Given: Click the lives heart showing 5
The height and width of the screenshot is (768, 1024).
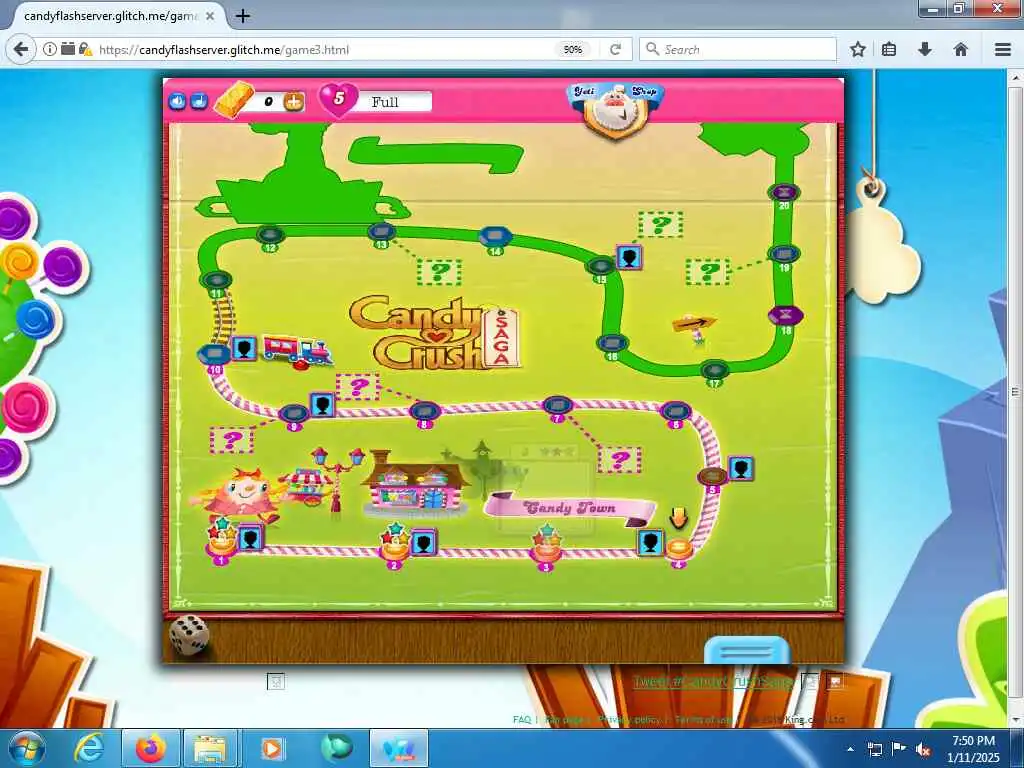Looking at the screenshot, I should pyautogui.click(x=338, y=99).
